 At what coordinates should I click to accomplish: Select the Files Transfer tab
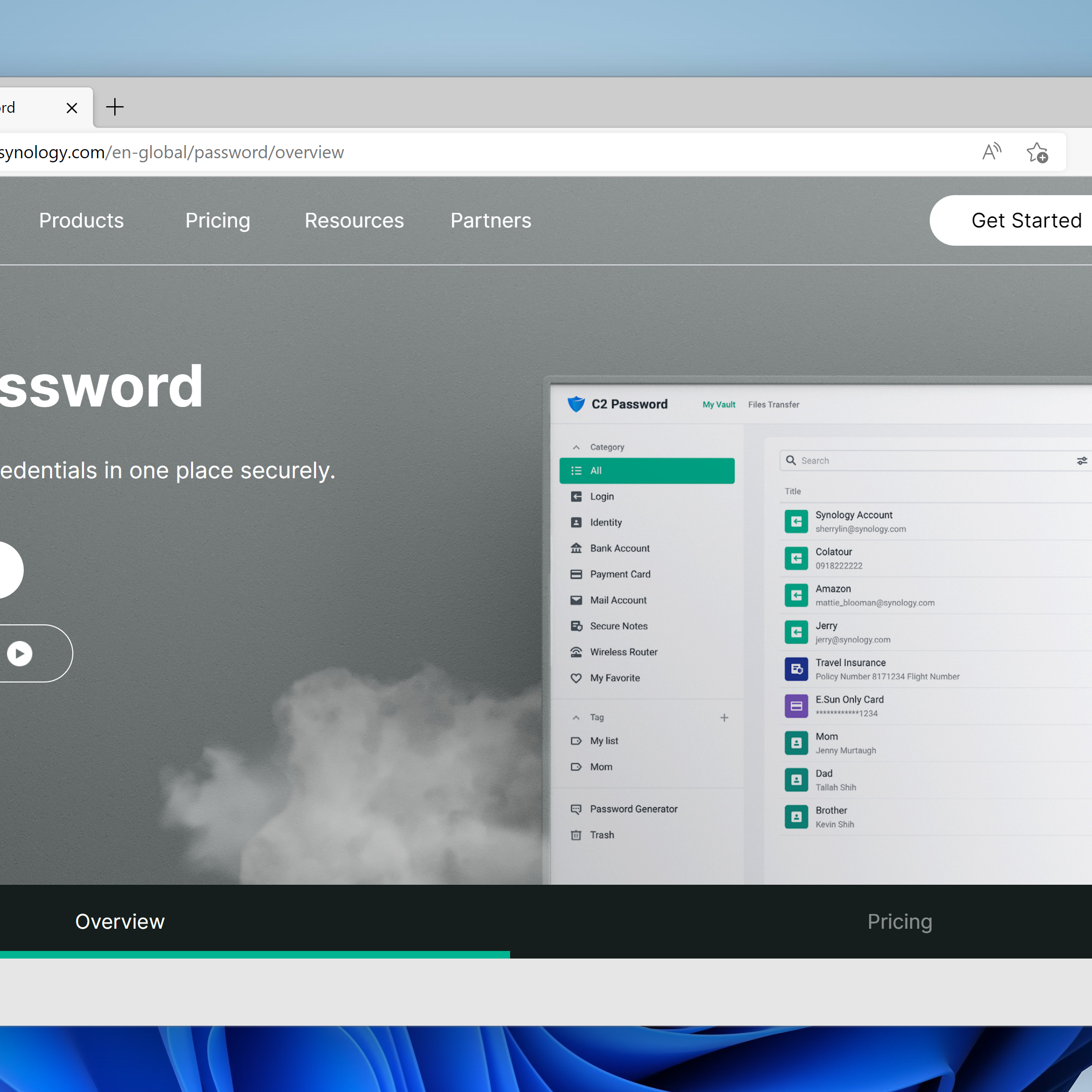(774, 404)
